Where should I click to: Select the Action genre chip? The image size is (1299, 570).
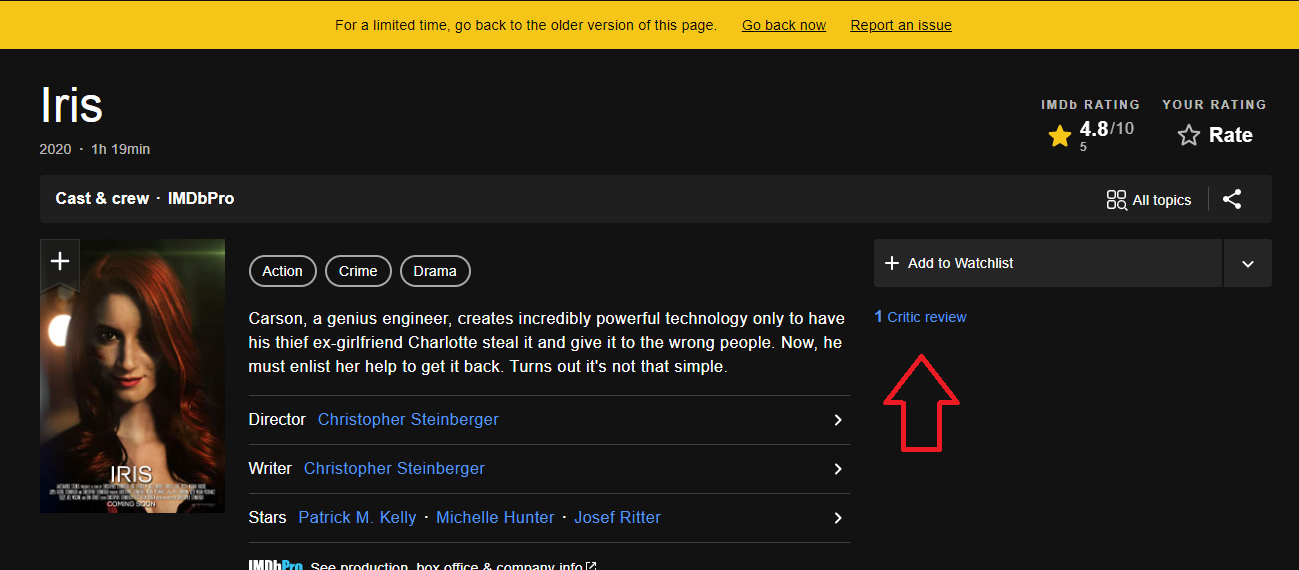point(282,271)
